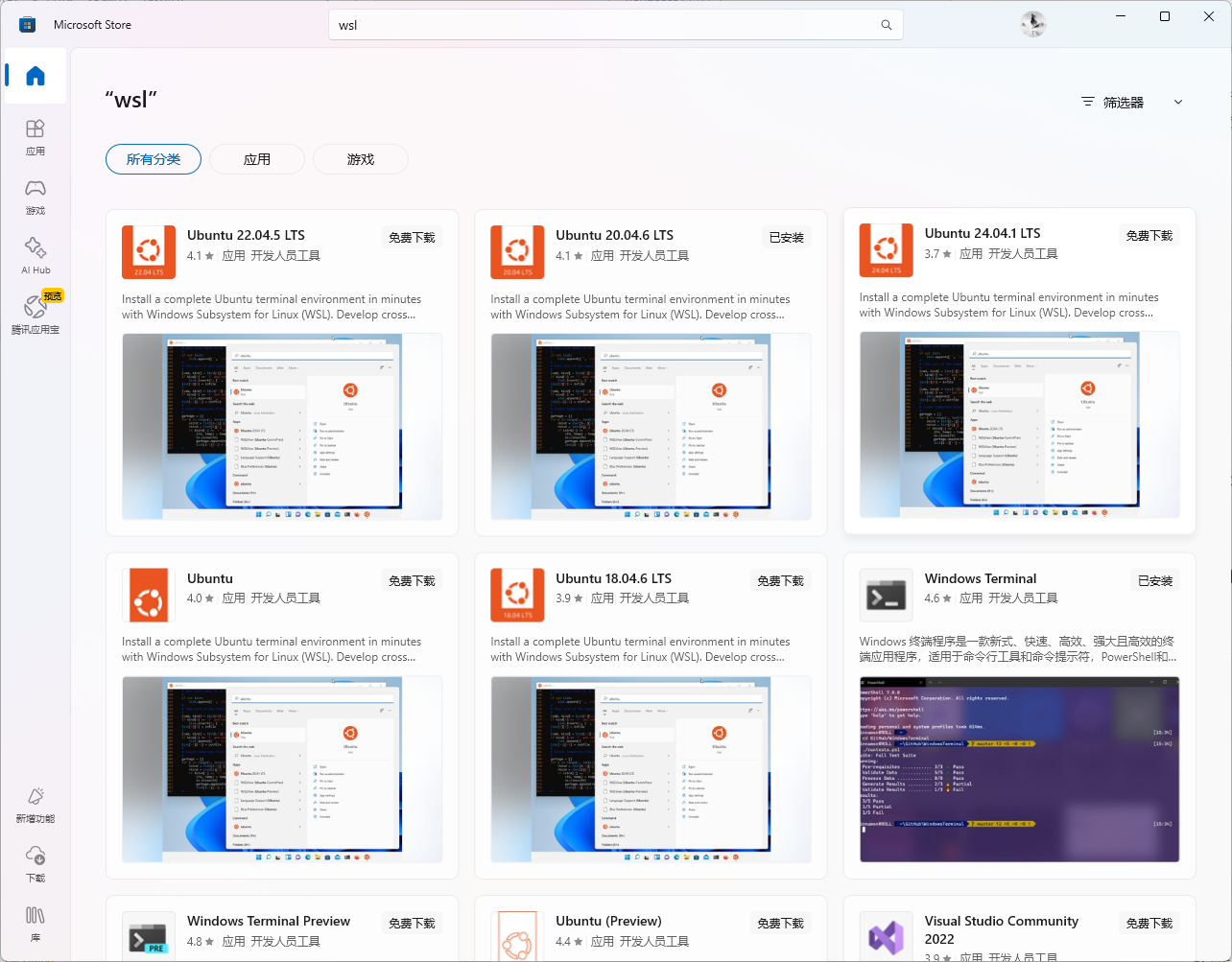Click 免费下载 for Ubuntu 18.04.6 LTS
Viewport: 1232px width, 962px height.
(780, 580)
